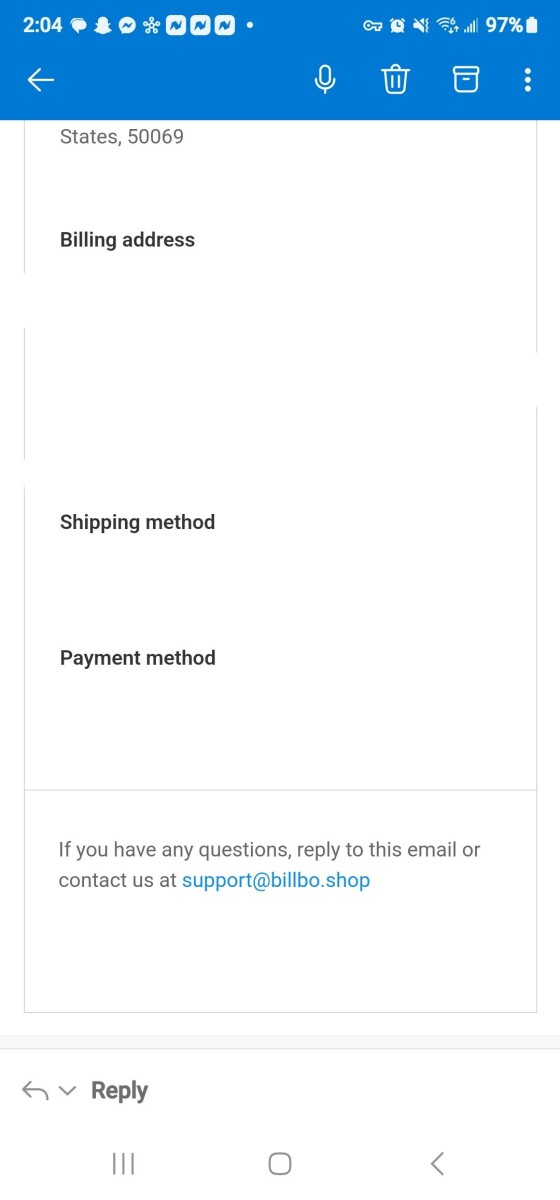Tap the Shipping method heading
The image size is (560, 1200).
pos(137,522)
